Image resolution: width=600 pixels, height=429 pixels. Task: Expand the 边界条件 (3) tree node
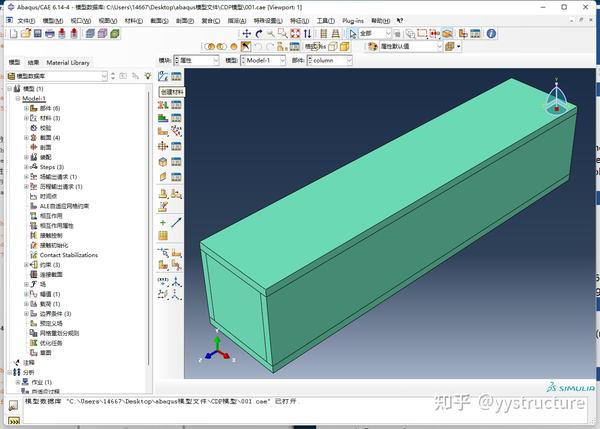click(26, 313)
